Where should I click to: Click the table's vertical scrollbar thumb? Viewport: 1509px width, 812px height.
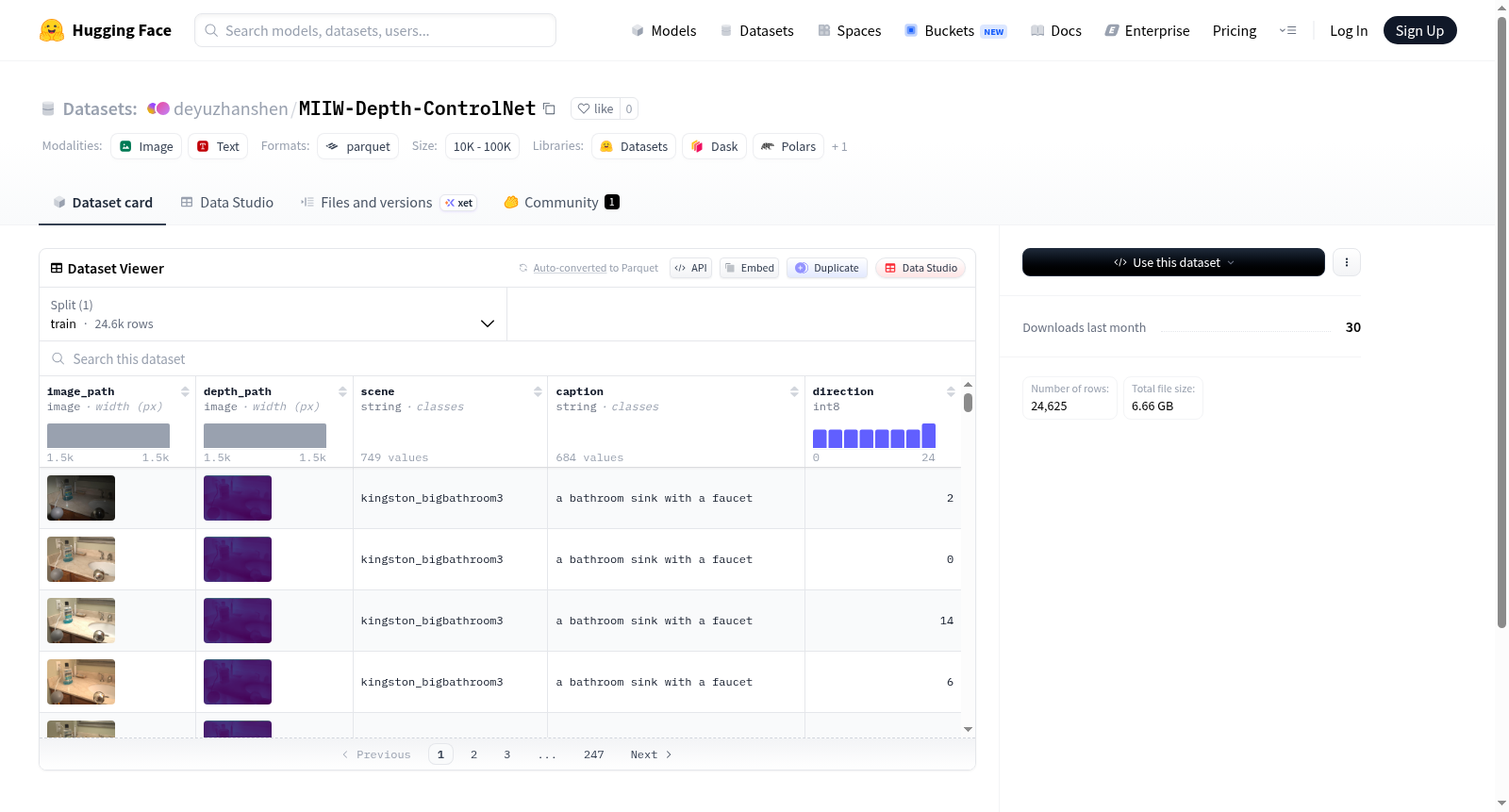[x=968, y=403]
